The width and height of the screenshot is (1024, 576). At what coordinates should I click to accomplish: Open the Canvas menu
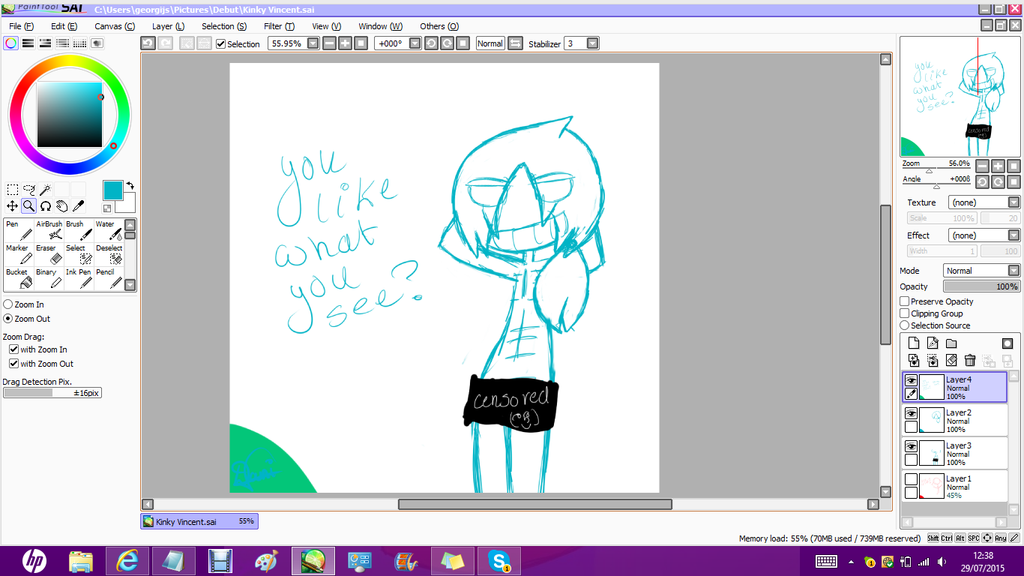click(113, 26)
